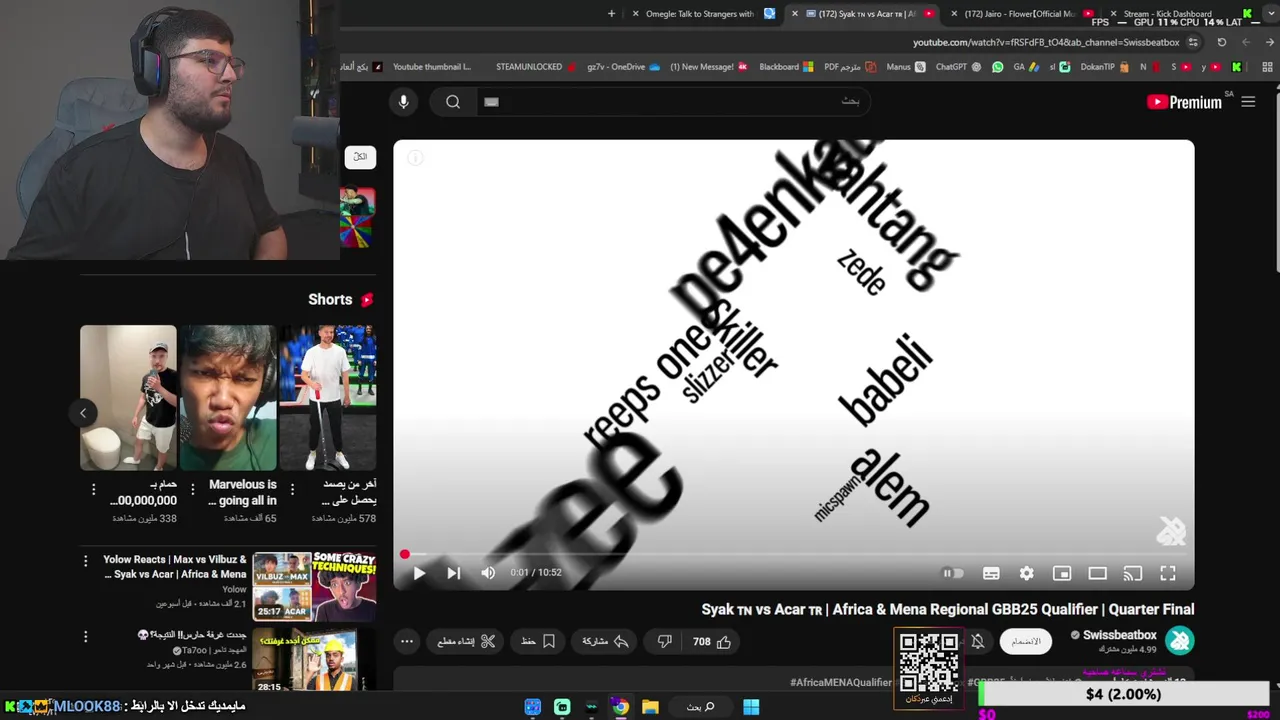Play the video with the play button
Screen dimensions: 1280x720
click(419, 573)
